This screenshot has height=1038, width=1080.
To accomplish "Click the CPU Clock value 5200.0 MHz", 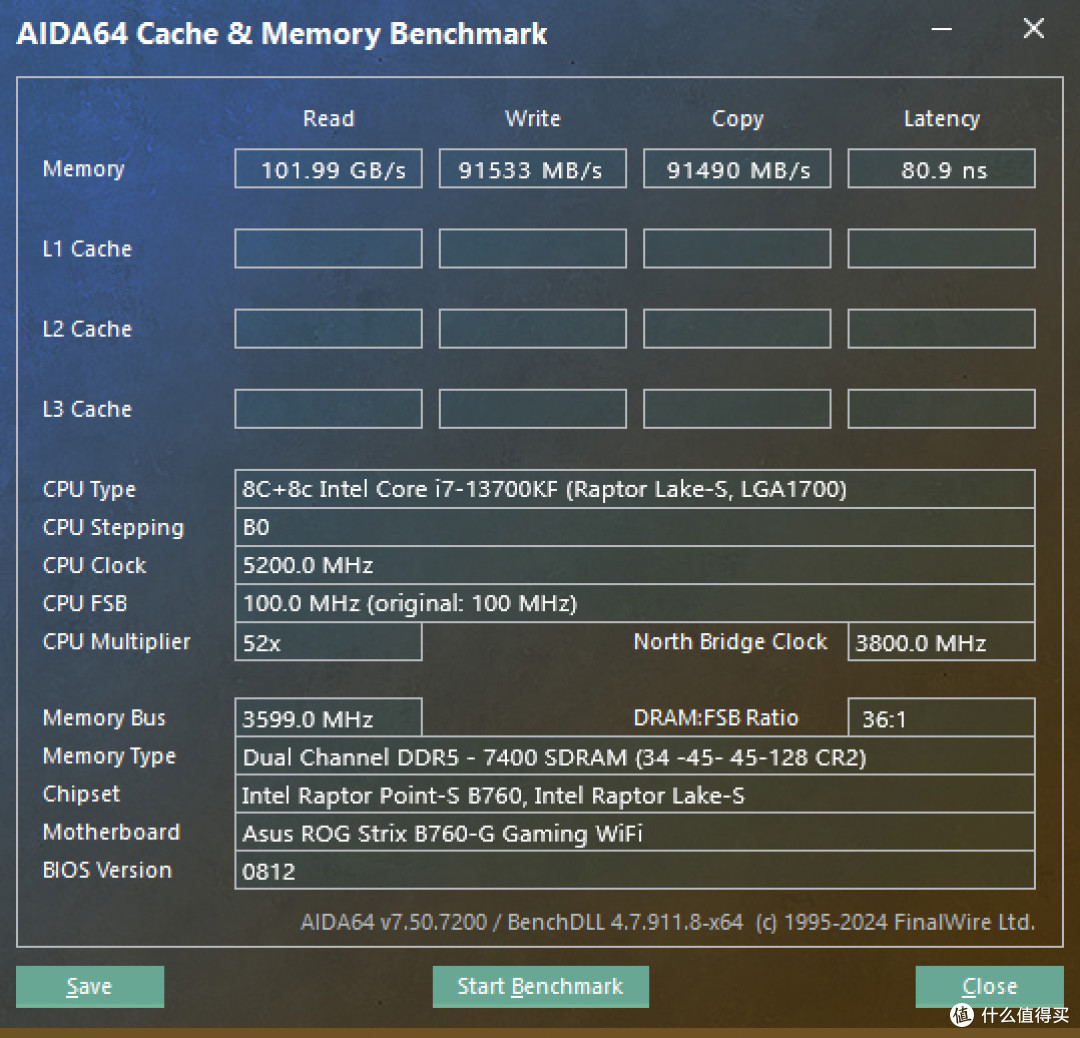I will [x=634, y=565].
